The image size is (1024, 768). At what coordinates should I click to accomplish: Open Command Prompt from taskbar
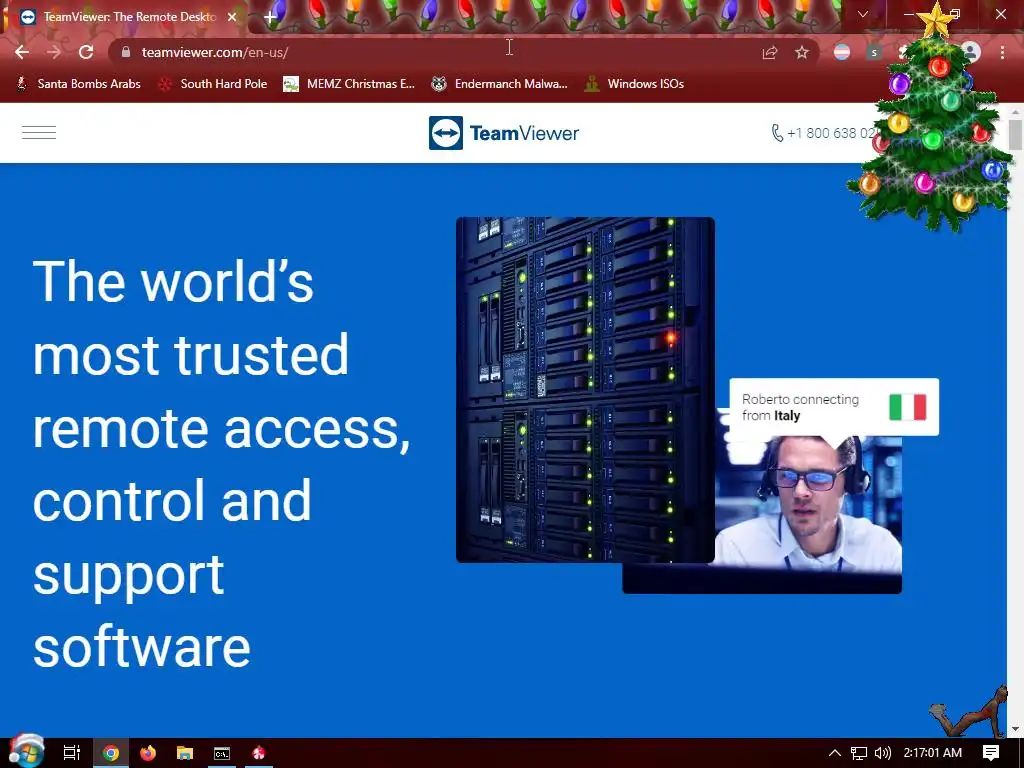pyautogui.click(x=222, y=753)
